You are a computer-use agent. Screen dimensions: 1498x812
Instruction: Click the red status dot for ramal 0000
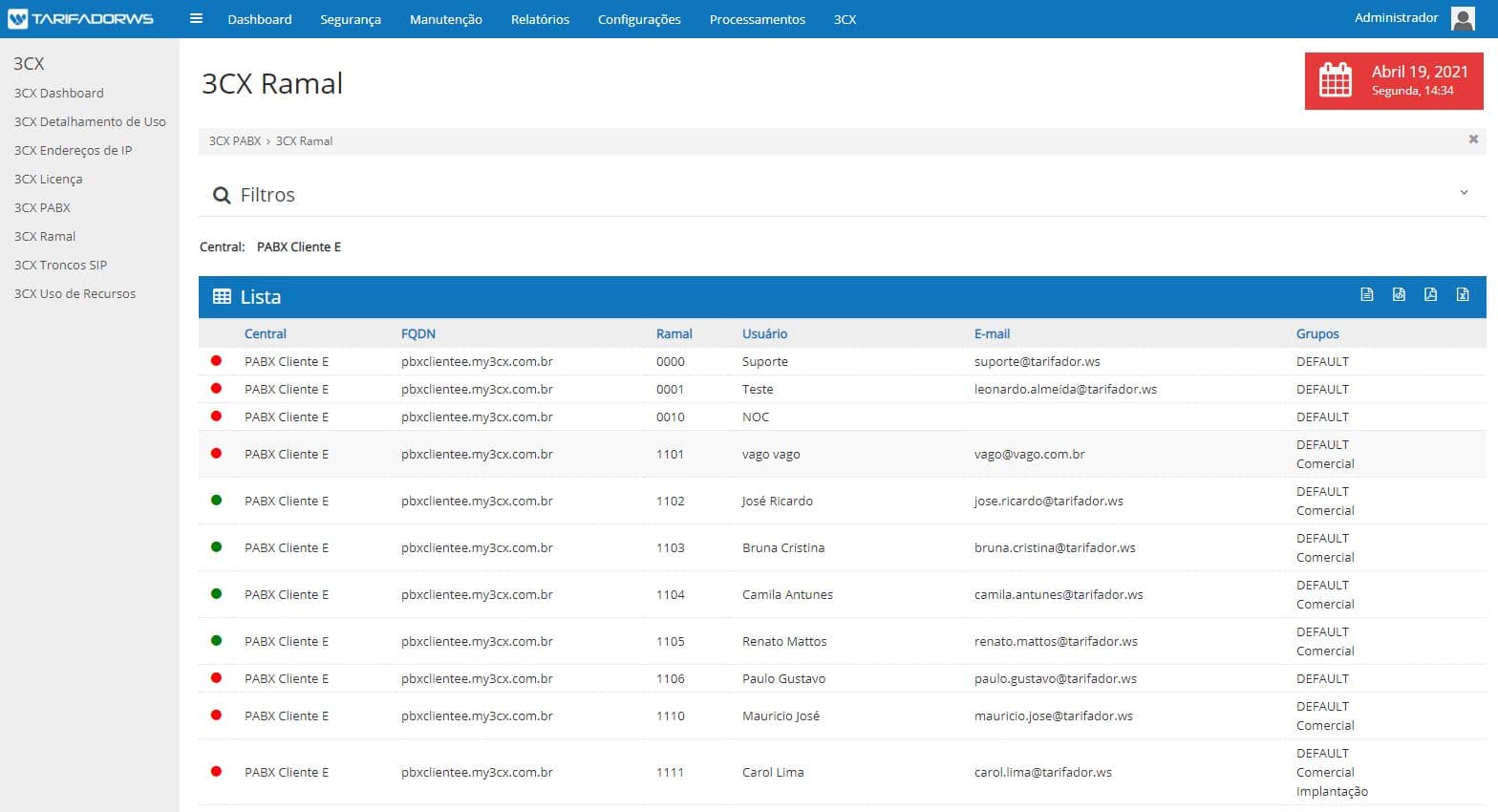coord(216,360)
